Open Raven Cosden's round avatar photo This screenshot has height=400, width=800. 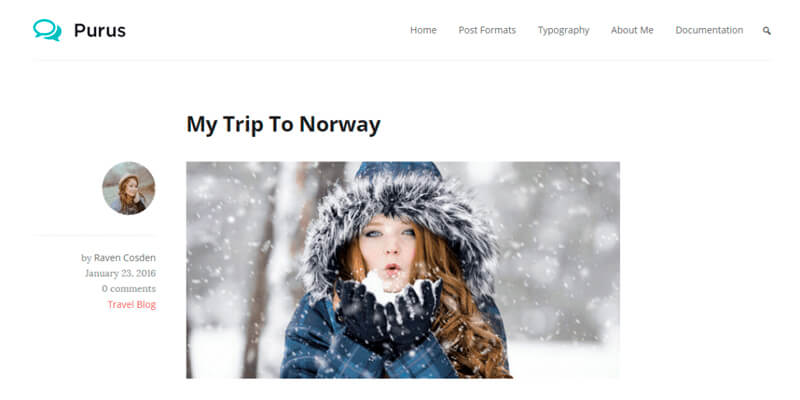tap(129, 188)
